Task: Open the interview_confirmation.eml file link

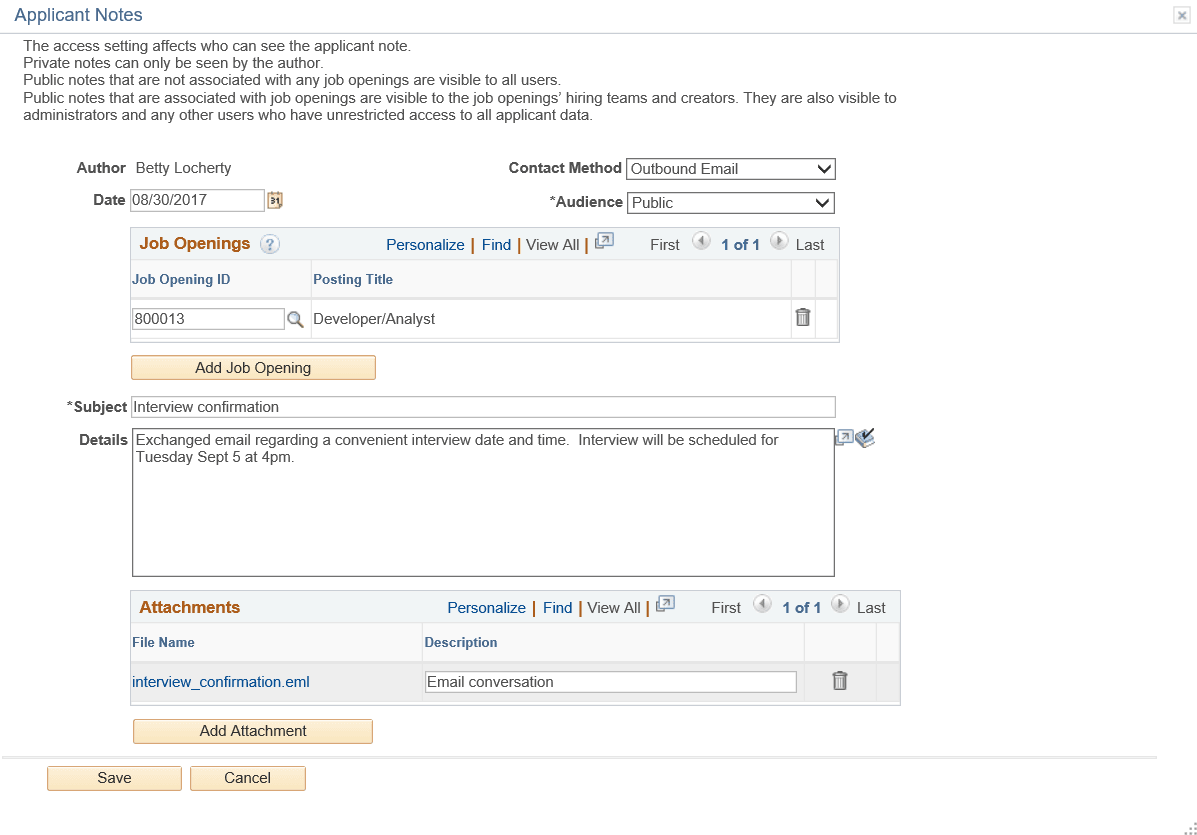Action: click(221, 682)
